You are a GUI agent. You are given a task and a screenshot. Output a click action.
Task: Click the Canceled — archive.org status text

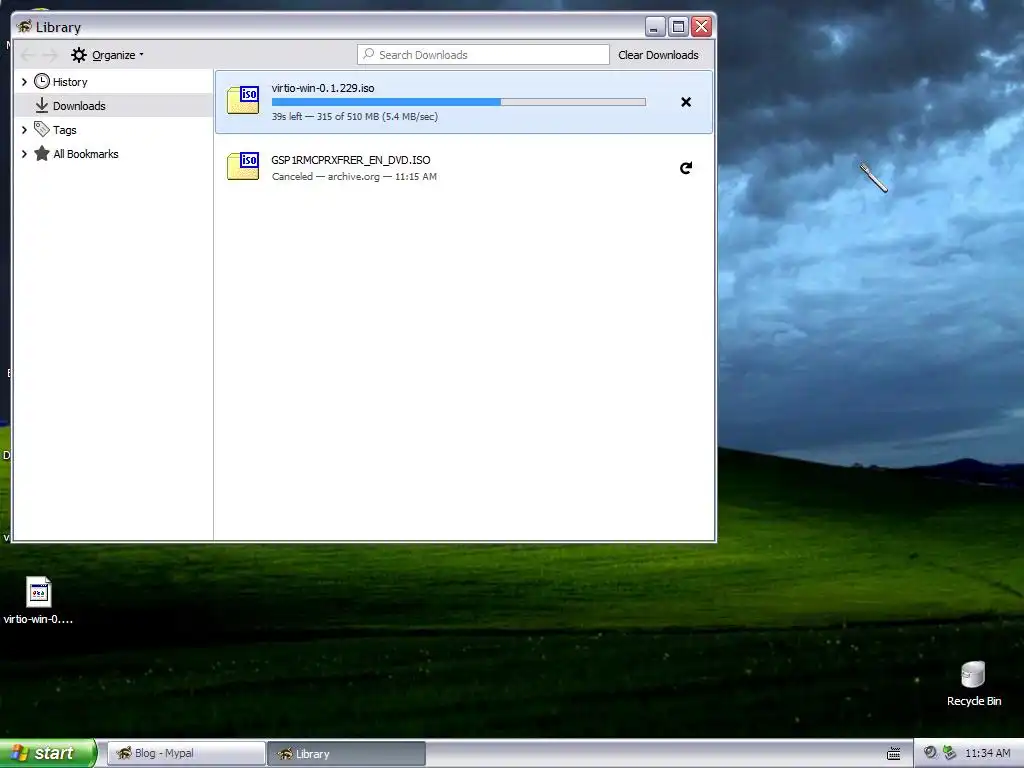coord(354,176)
